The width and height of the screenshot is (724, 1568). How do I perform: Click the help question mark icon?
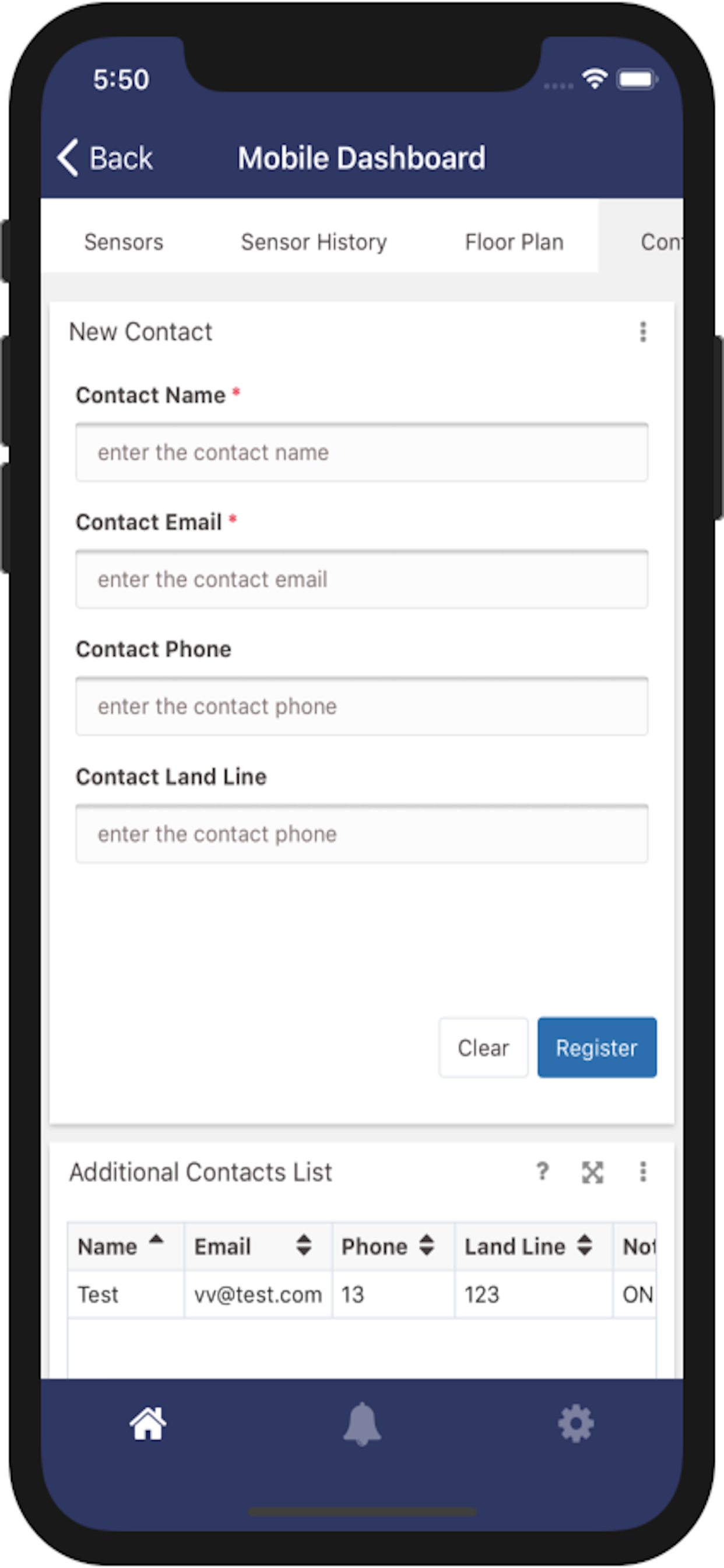click(542, 1172)
